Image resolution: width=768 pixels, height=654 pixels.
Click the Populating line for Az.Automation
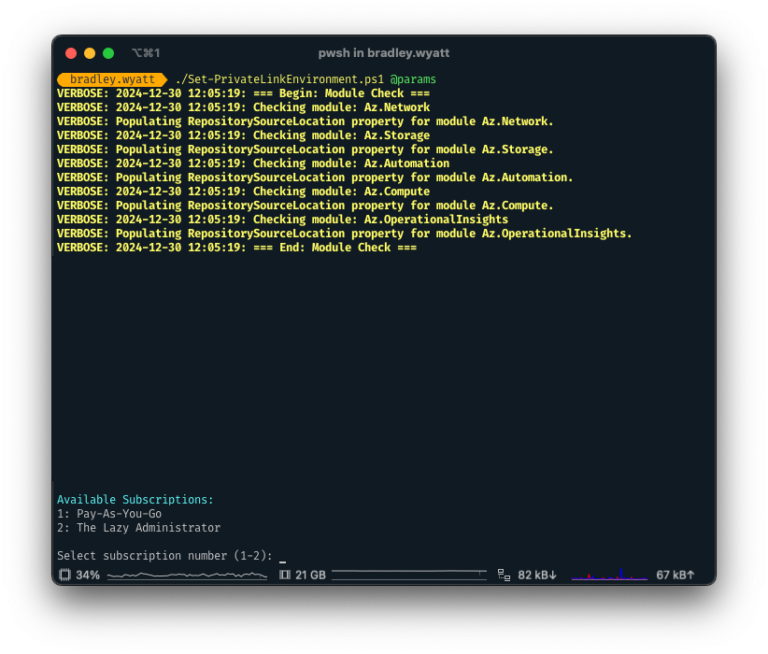pos(315,177)
